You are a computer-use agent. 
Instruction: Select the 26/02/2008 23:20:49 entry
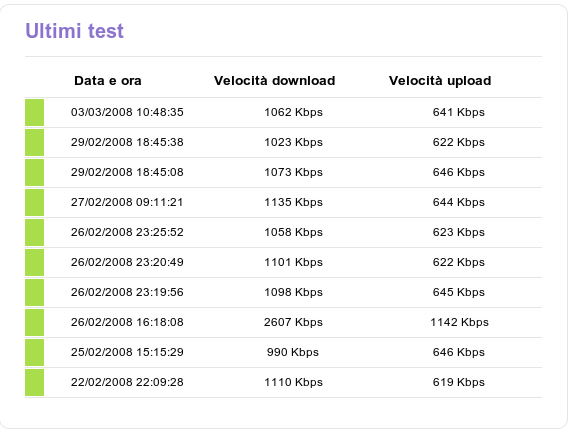[x=127, y=262]
